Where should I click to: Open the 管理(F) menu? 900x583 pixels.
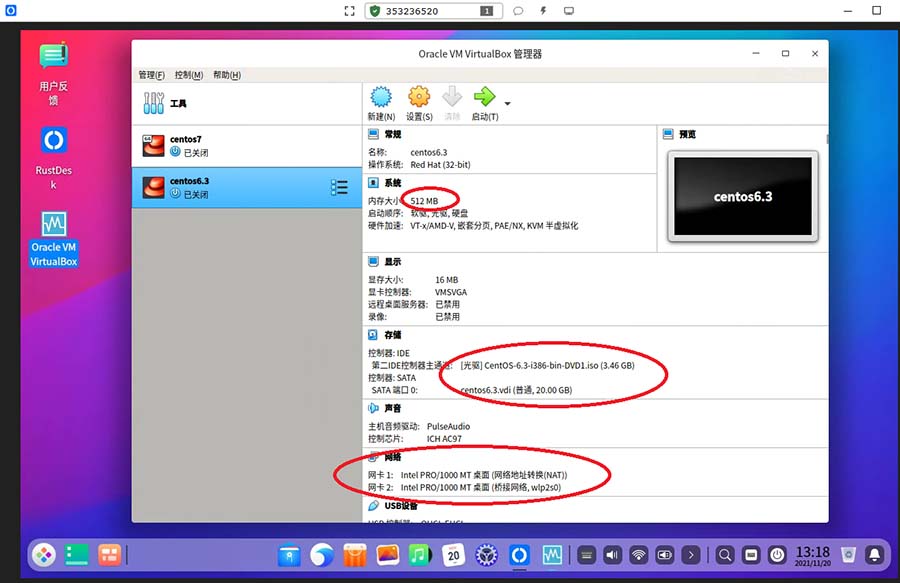pyautogui.click(x=152, y=75)
